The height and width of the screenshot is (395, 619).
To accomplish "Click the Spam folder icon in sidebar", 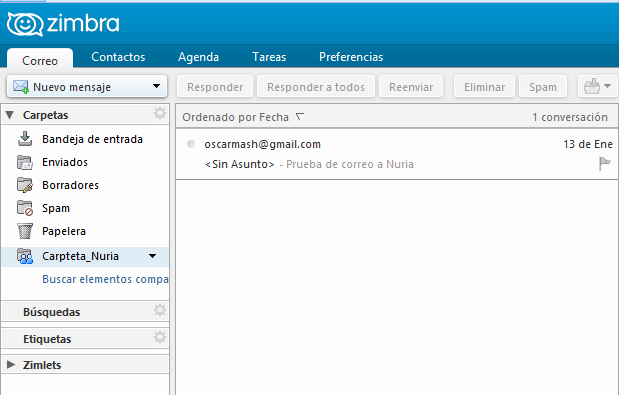I will [x=25, y=208].
